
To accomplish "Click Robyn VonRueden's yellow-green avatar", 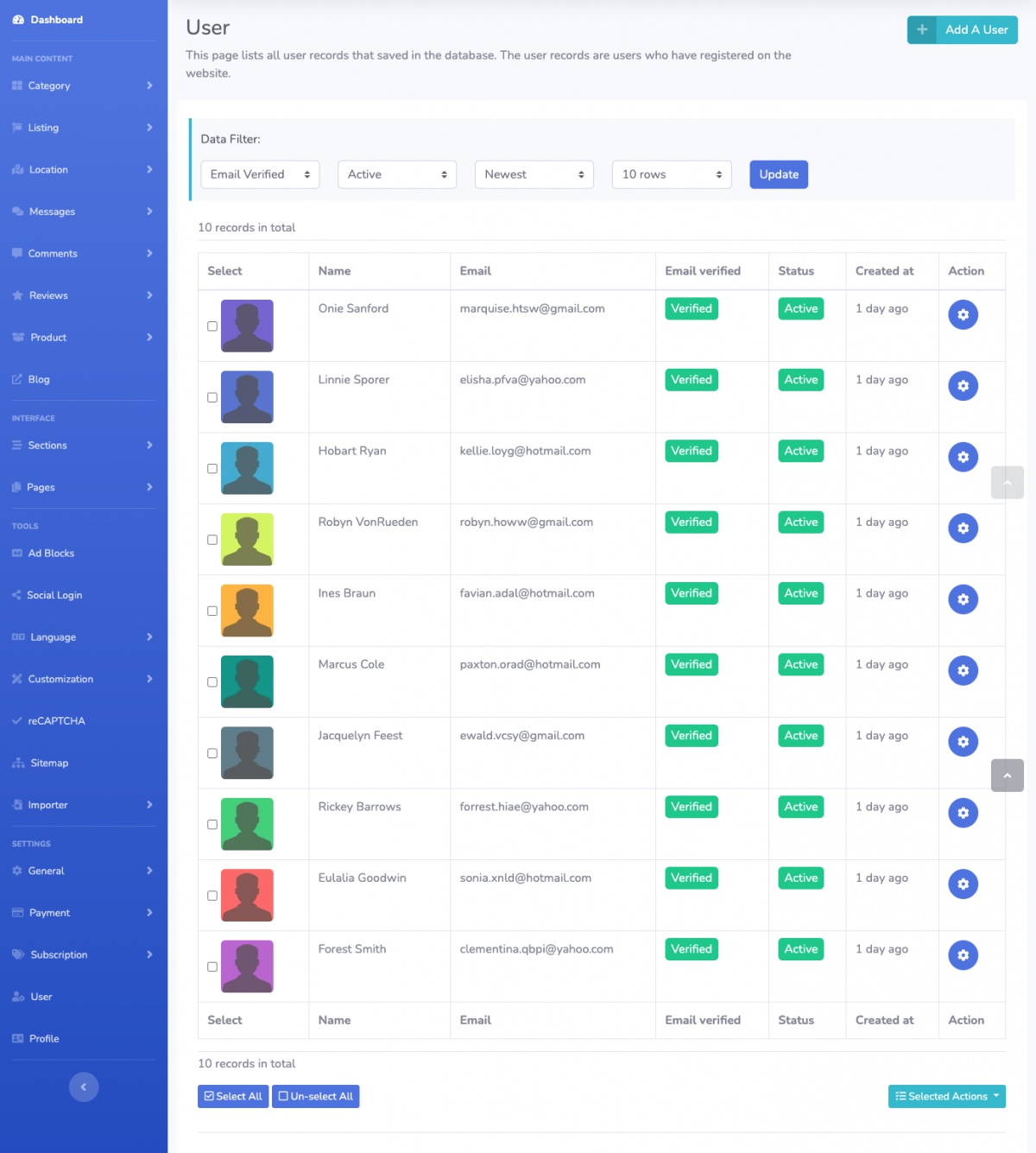I will click(247, 539).
